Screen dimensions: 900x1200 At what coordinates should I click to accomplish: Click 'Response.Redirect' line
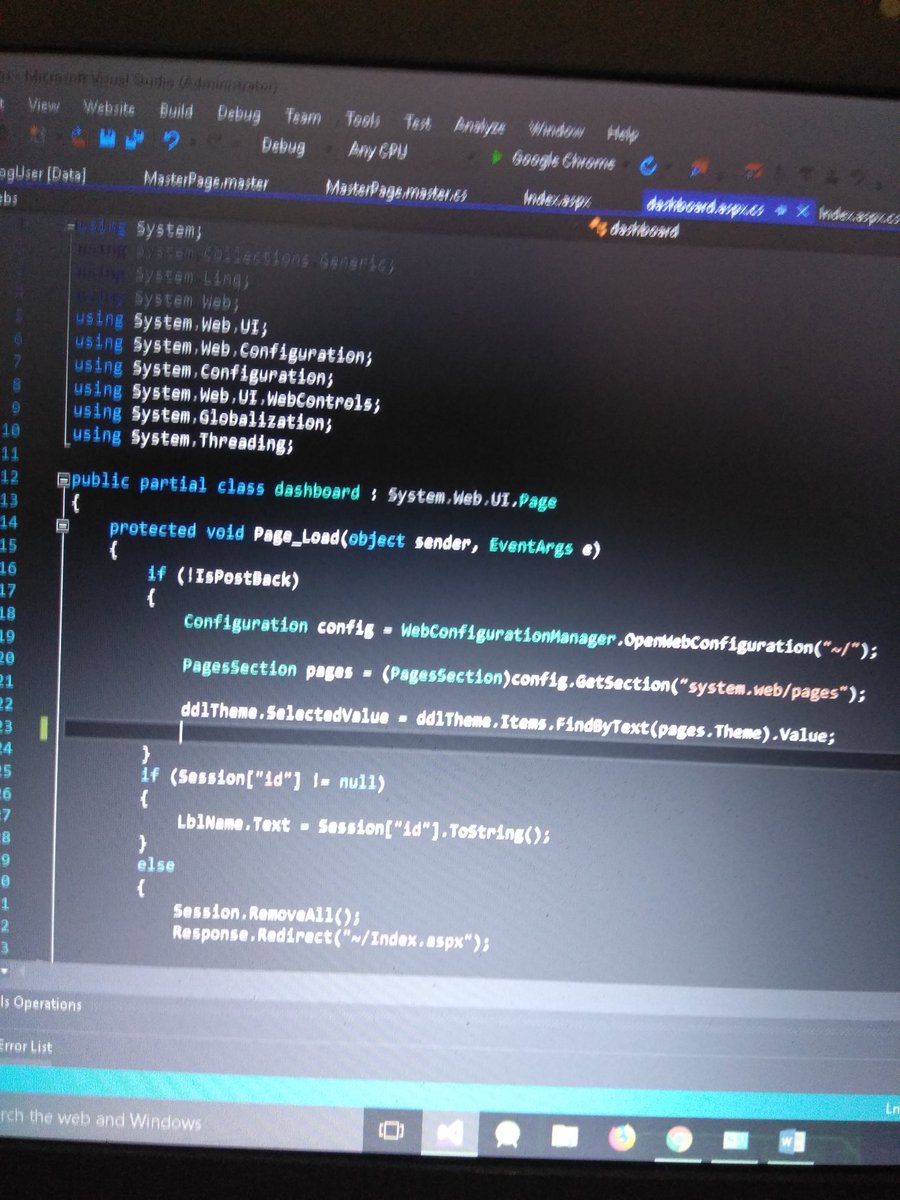point(331,937)
